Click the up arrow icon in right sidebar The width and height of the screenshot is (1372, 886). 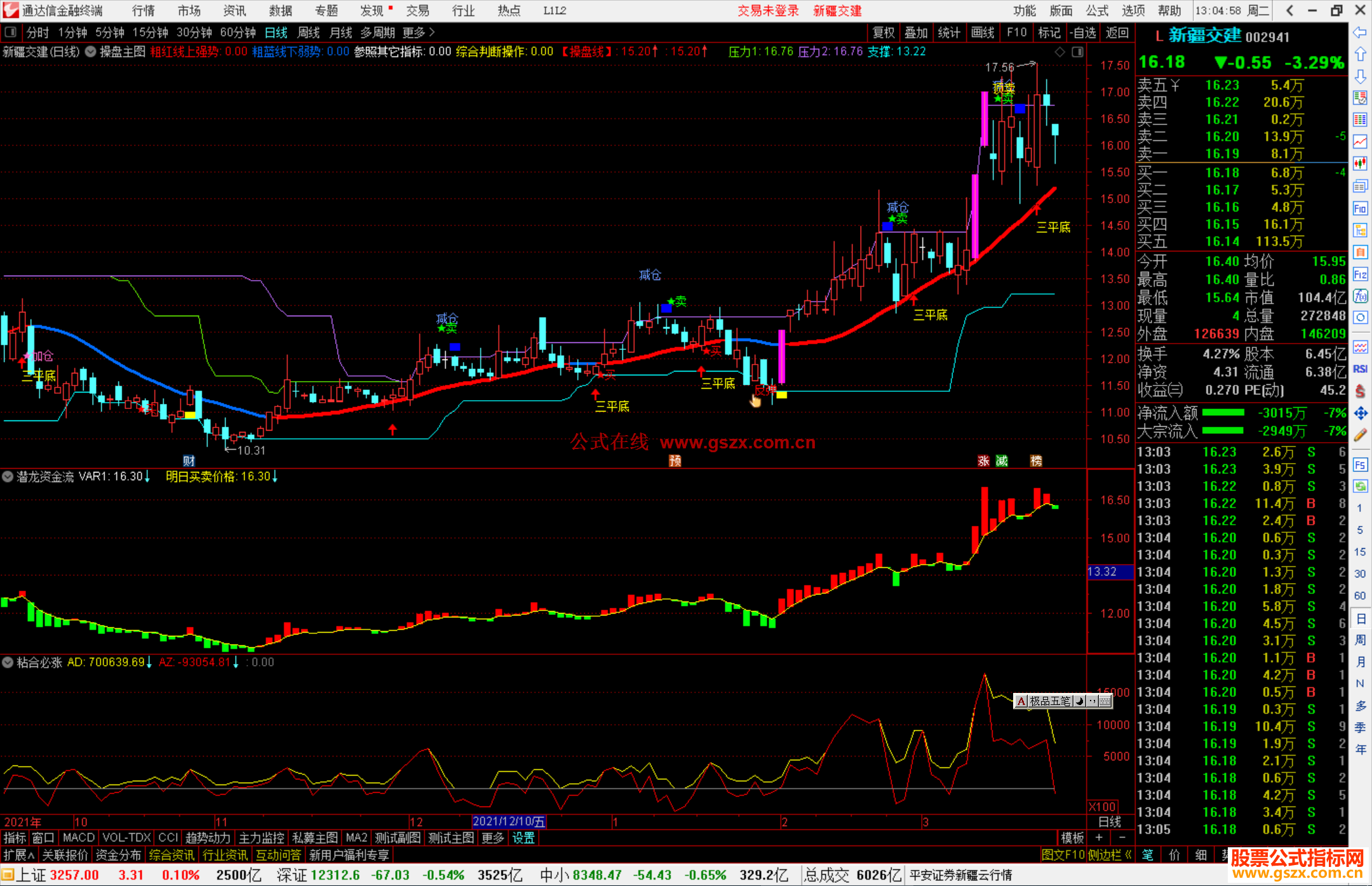click(x=1360, y=55)
